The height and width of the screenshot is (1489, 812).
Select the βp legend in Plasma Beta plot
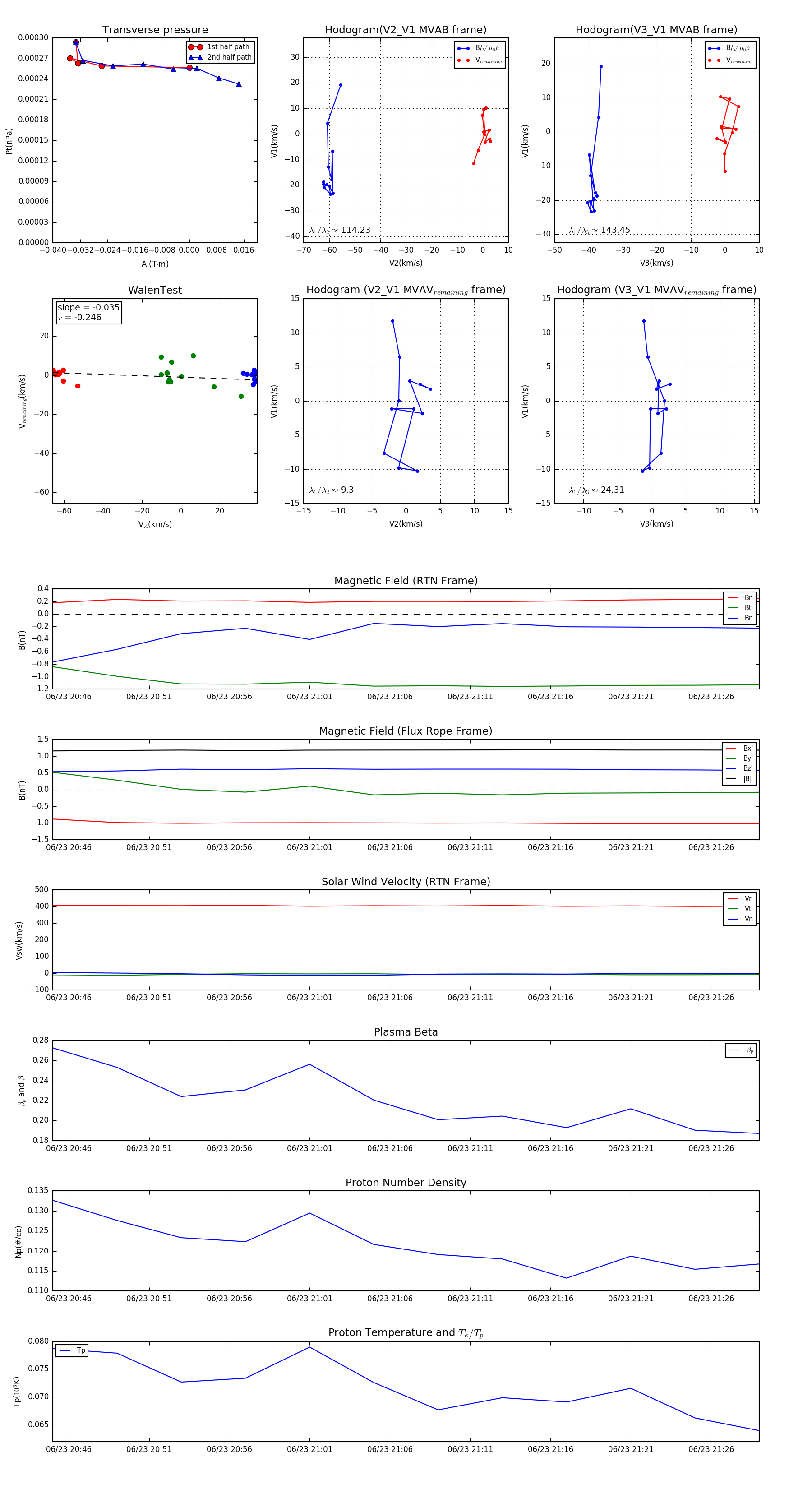(x=741, y=1051)
